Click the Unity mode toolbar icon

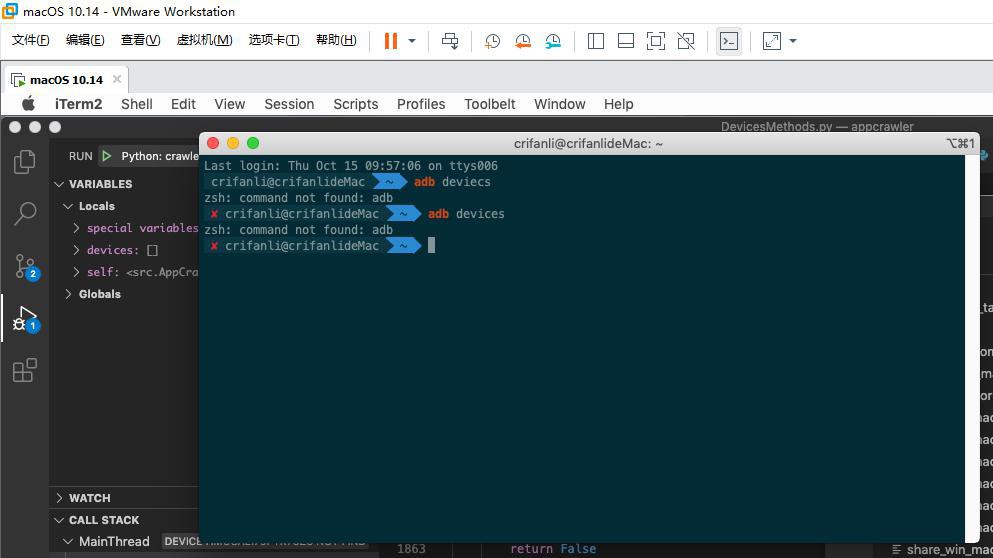686,41
